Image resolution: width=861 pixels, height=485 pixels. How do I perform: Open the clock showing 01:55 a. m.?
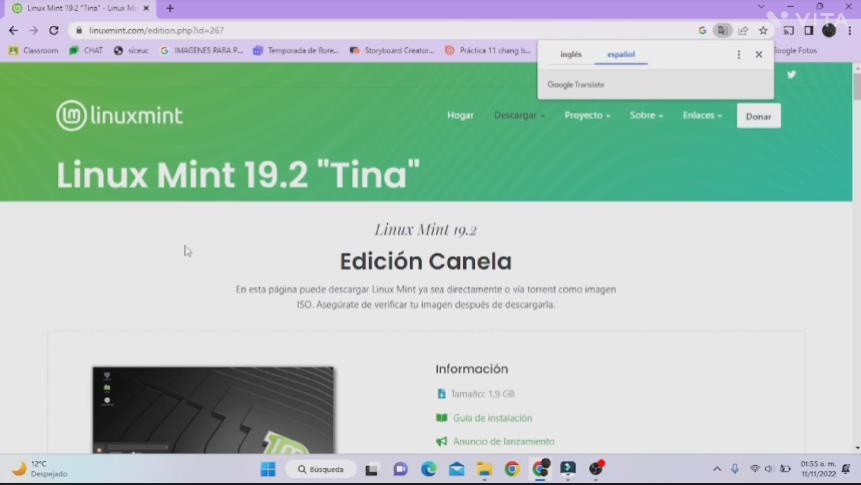pyautogui.click(x=818, y=469)
